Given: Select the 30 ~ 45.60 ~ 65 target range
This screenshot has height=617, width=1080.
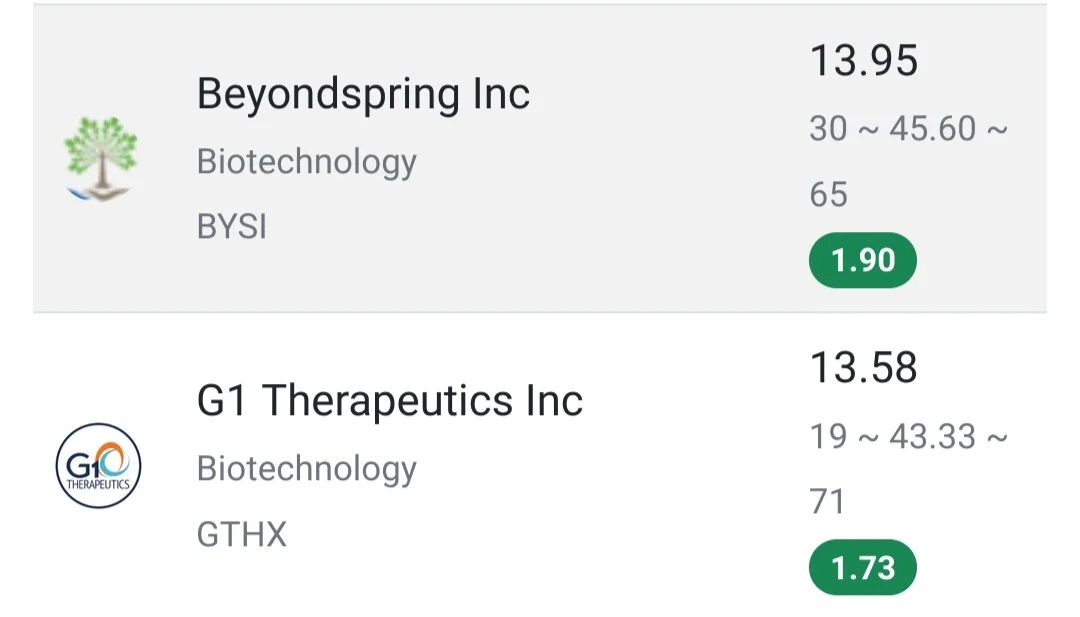Looking at the screenshot, I should tap(908, 161).
